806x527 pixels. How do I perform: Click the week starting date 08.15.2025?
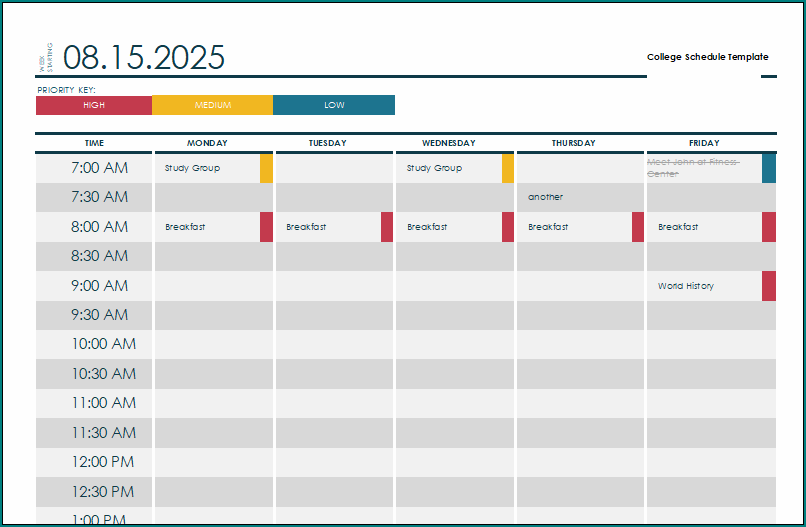(144, 58)
